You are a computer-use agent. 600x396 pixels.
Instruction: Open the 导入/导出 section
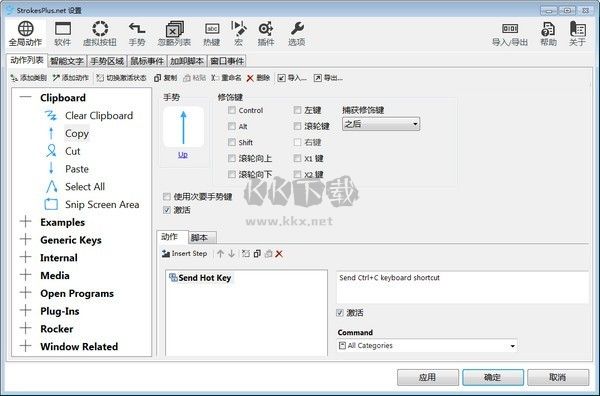coord(510,34)
